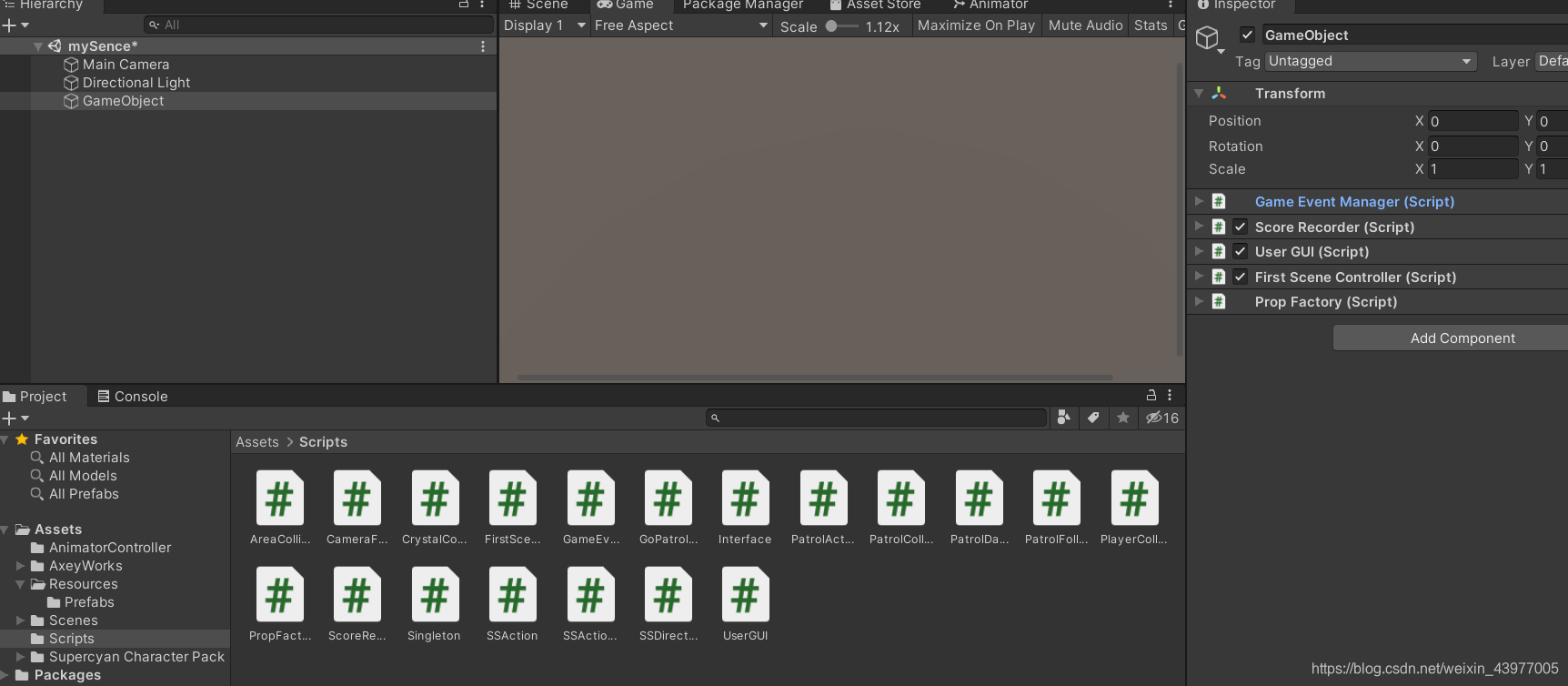Open the AreaColli... script file
1568x686 pixels.
tap(280, 499)
